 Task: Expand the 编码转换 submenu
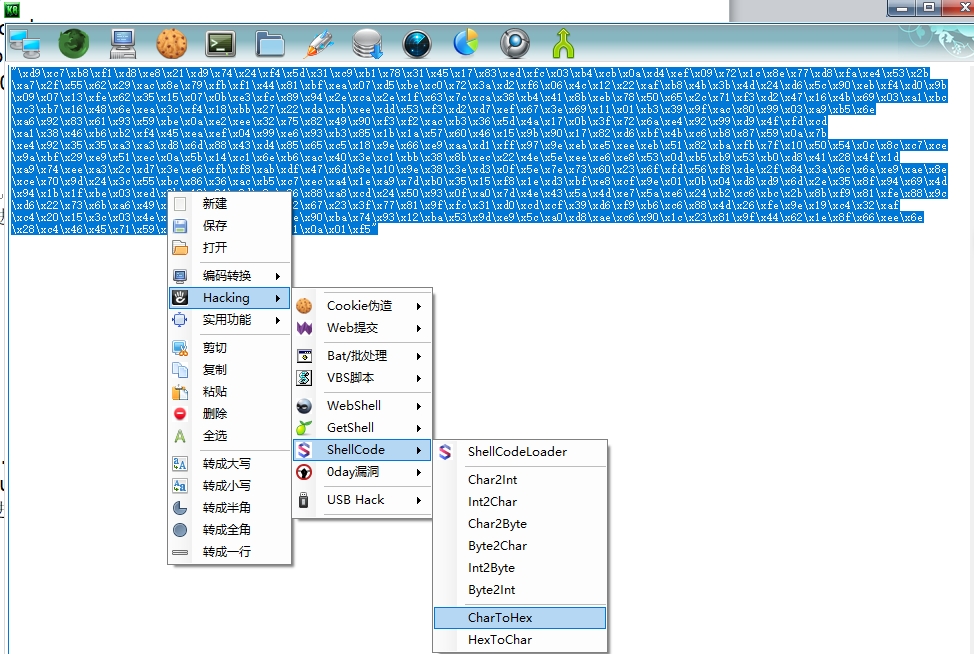[x=229, y=276]
